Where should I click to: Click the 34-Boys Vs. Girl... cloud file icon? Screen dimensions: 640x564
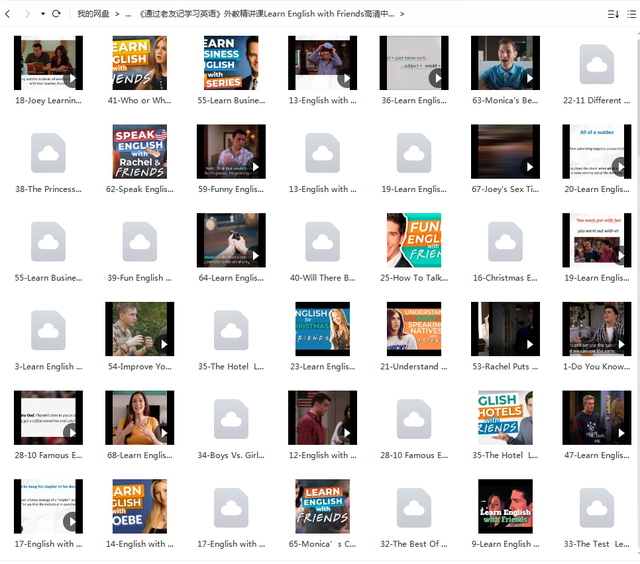(231, 419)
